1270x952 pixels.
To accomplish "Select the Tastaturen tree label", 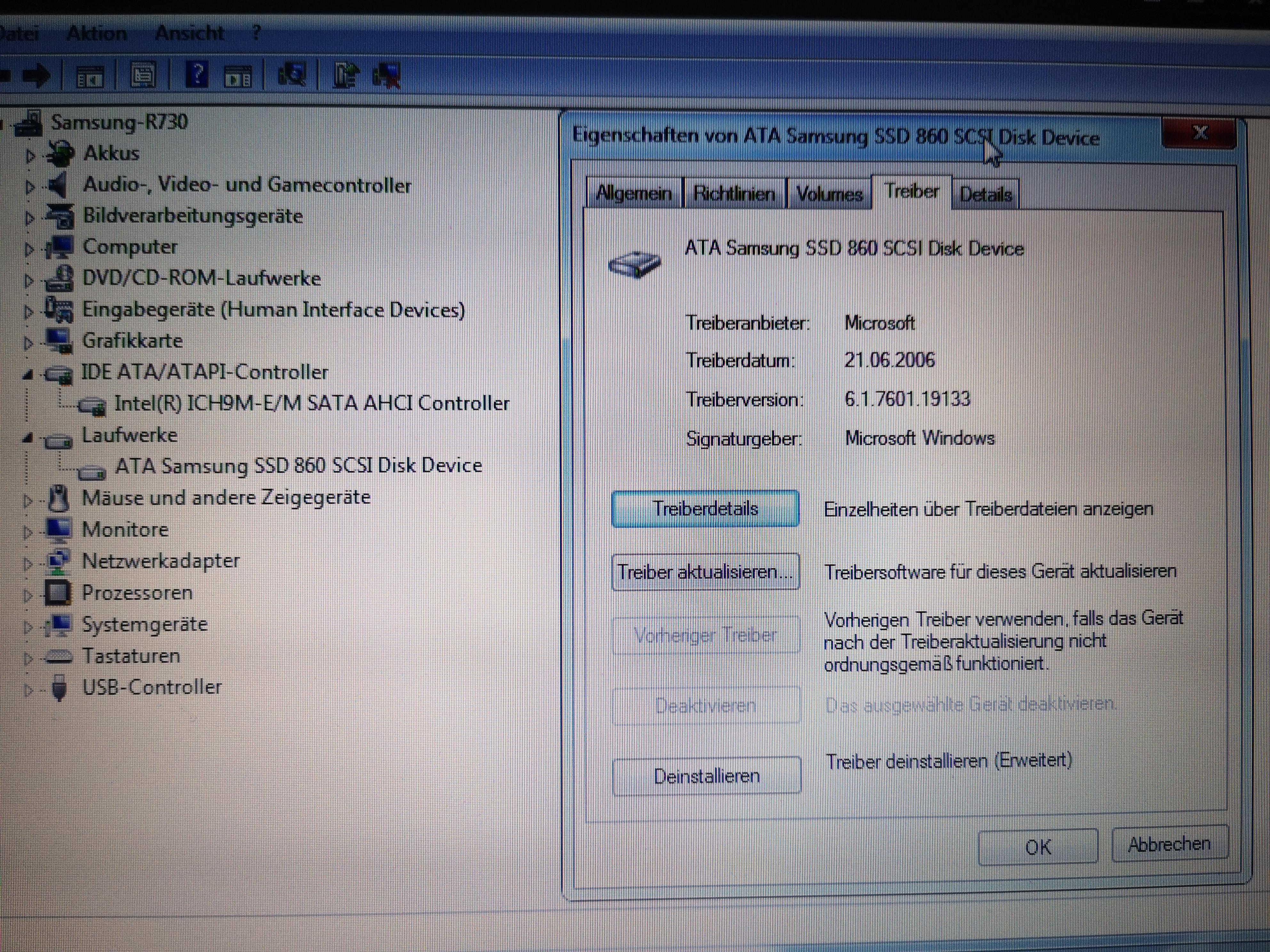I will pyautogui.click(x=131, y=656).
